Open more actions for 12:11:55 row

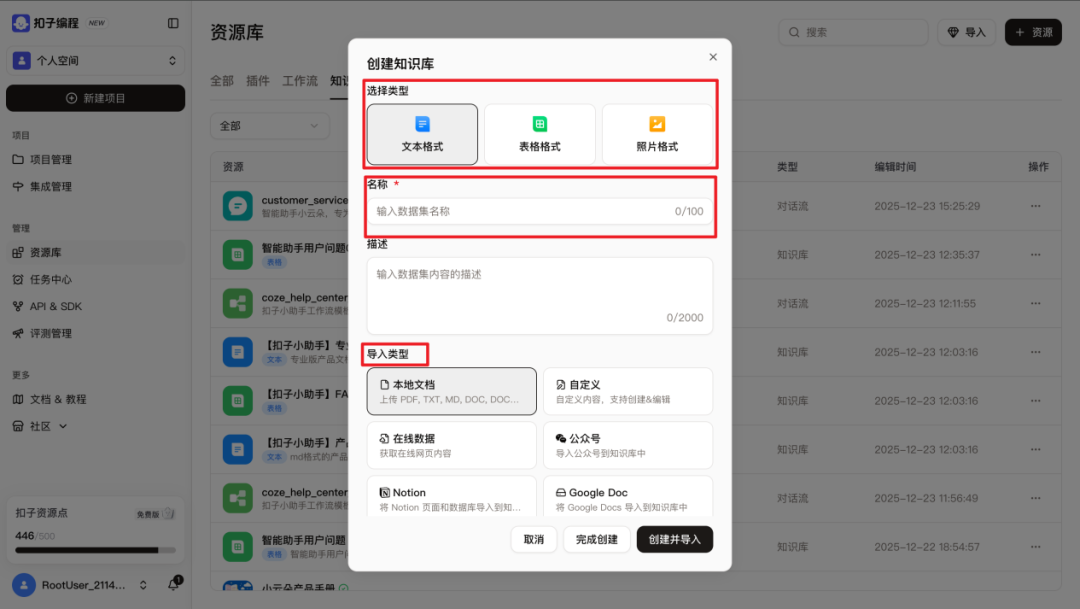1035,303
